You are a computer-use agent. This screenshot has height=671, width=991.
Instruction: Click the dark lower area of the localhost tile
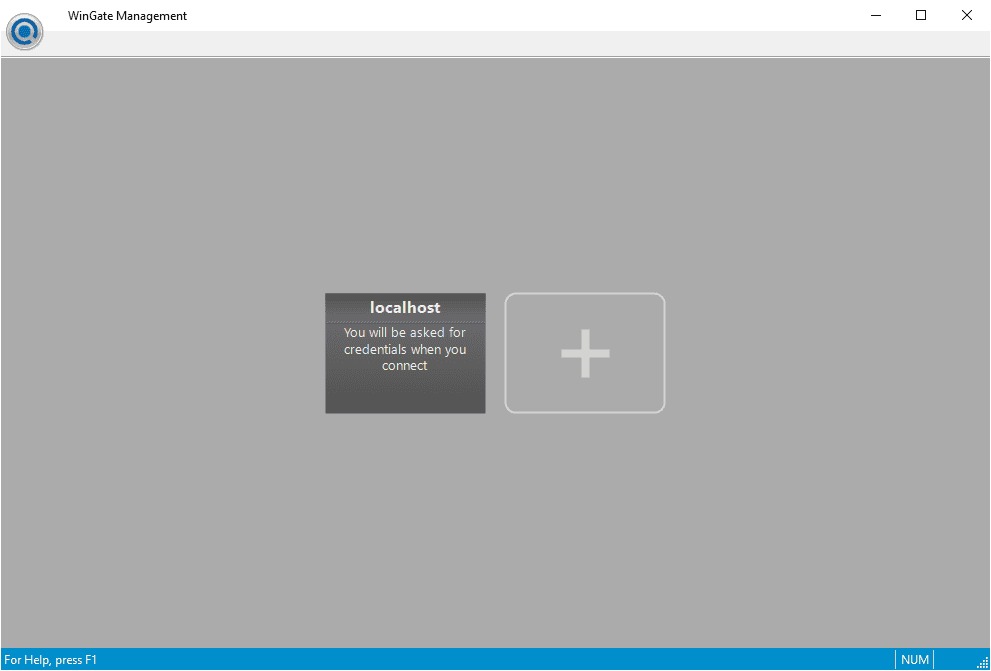tap(405, 395)
